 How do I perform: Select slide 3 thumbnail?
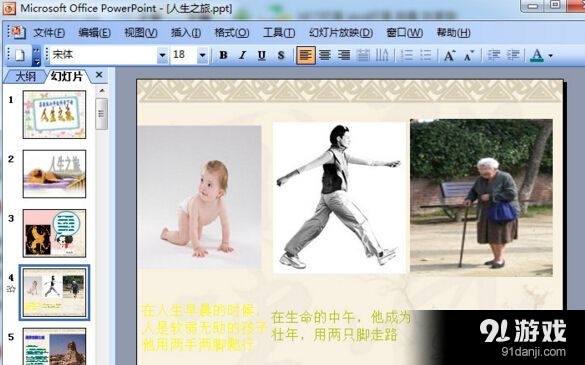pyautogui.click(x=54, y=233)
